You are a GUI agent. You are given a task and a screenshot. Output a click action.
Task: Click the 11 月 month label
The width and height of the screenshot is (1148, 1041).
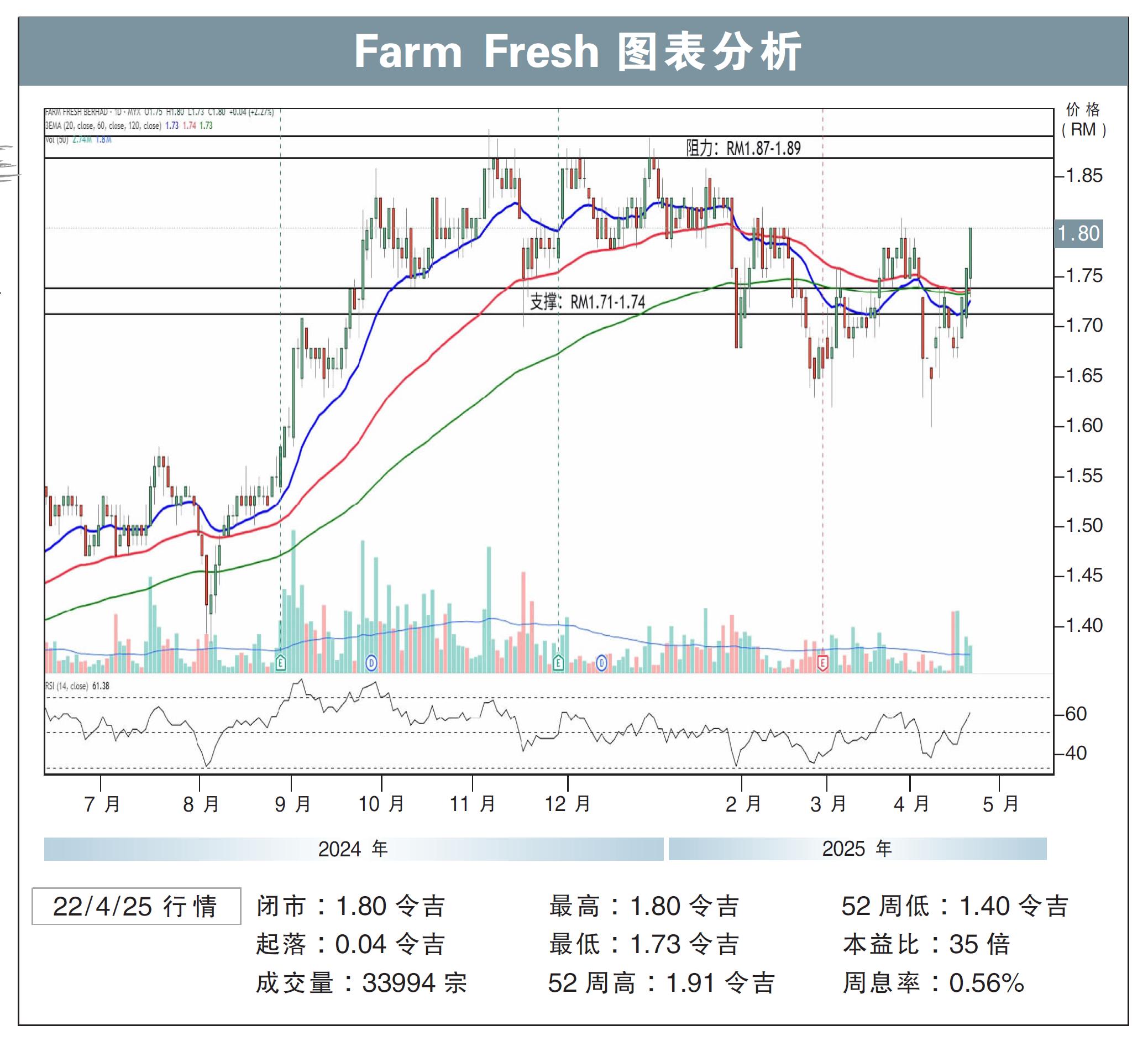click(473, 804)
